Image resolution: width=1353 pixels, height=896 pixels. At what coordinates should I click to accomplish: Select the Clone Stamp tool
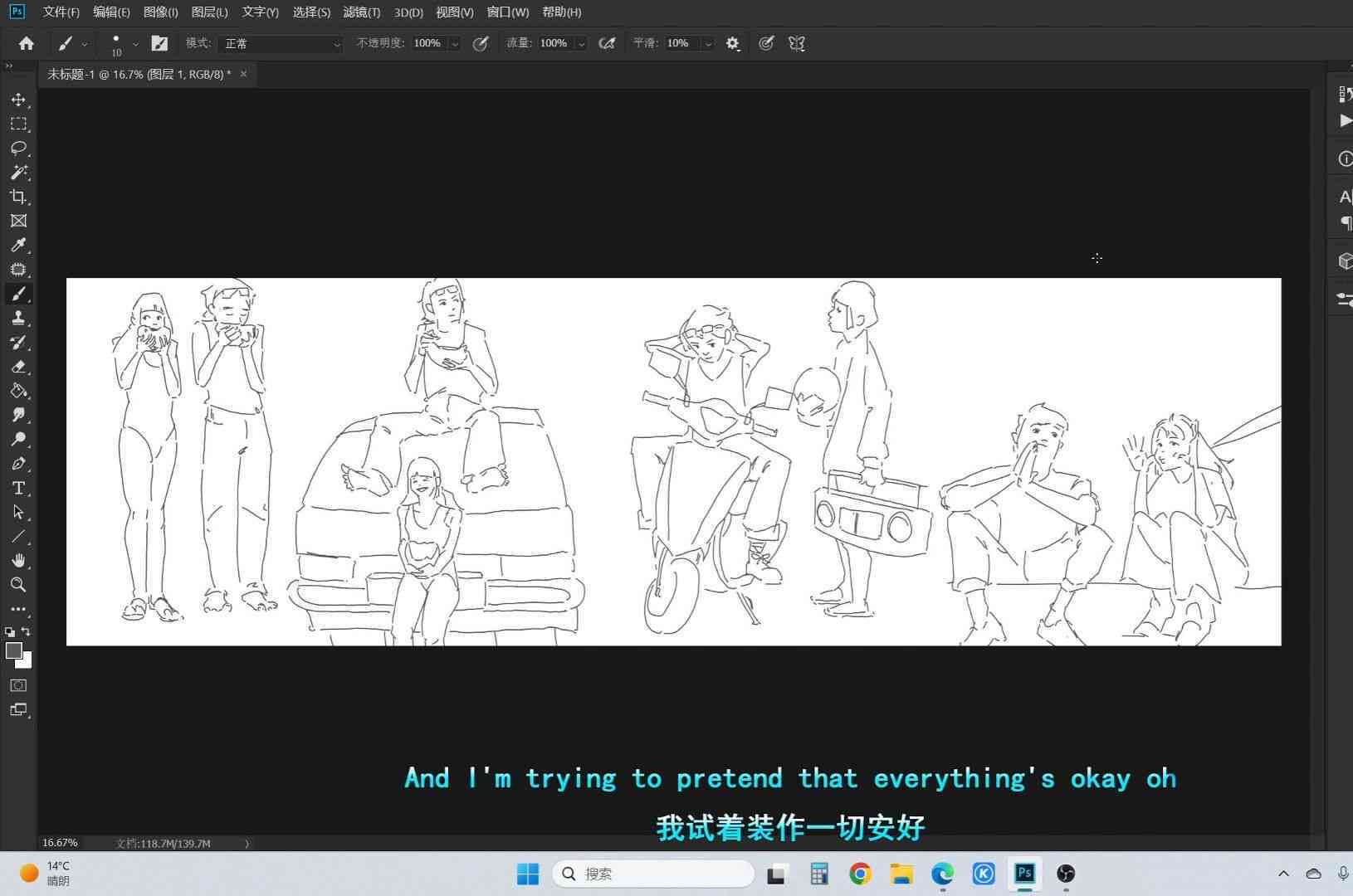click(x=18, y=318)
